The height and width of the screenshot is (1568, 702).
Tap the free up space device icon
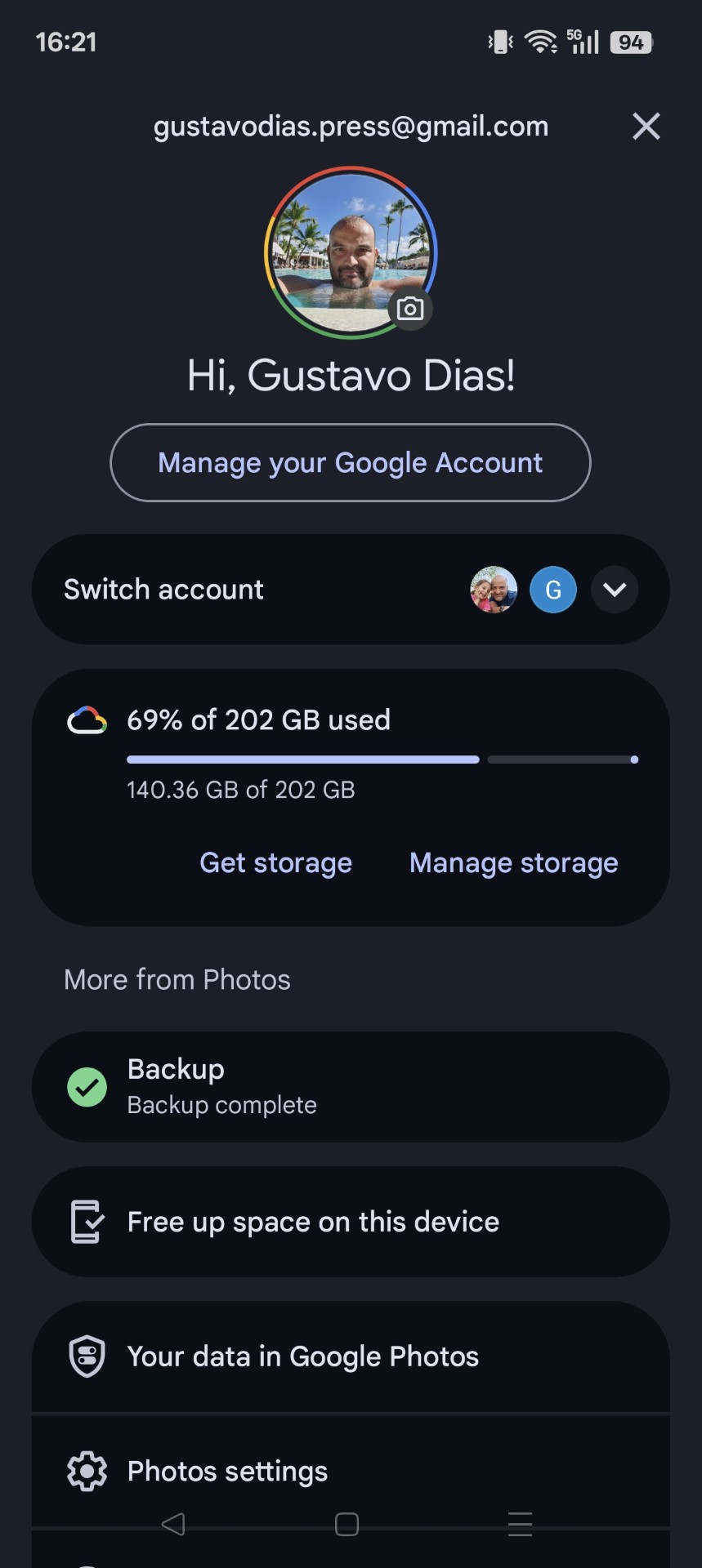[x=87, y=1222]
